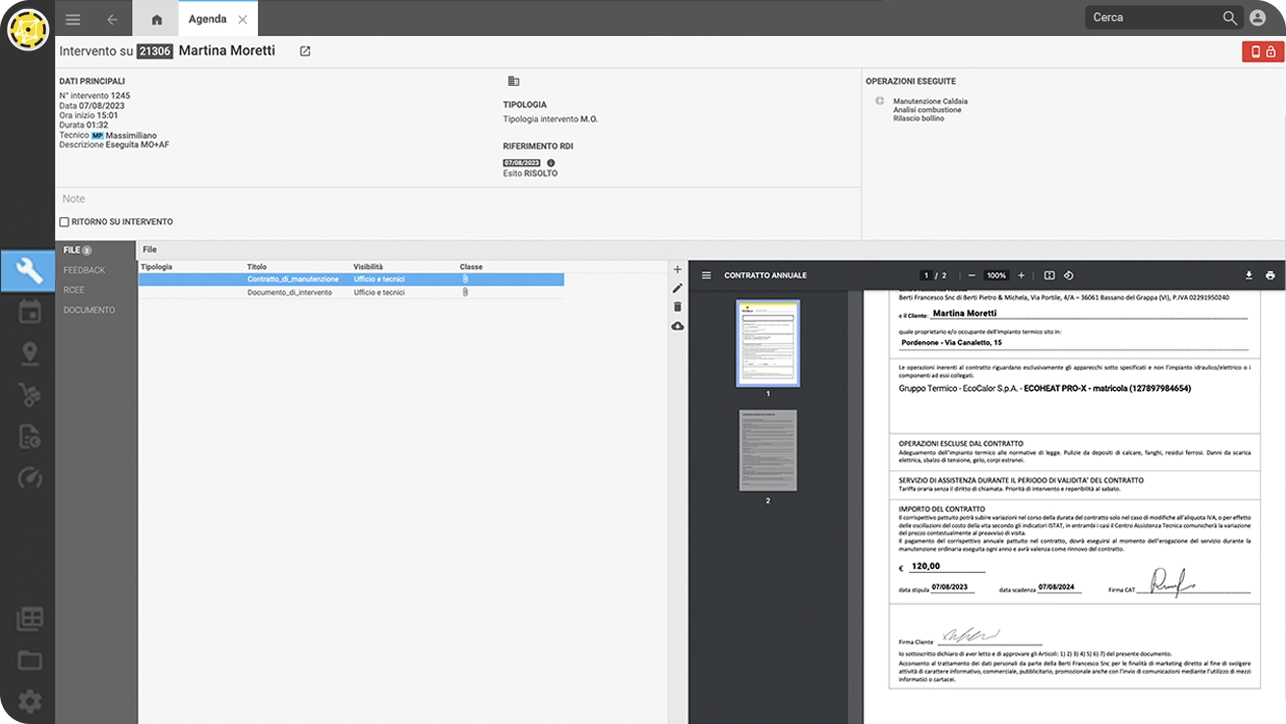Edit the selected file with pencil icon
The image size is (1286, 724).
pyautogui.click(x=677, y=288)
